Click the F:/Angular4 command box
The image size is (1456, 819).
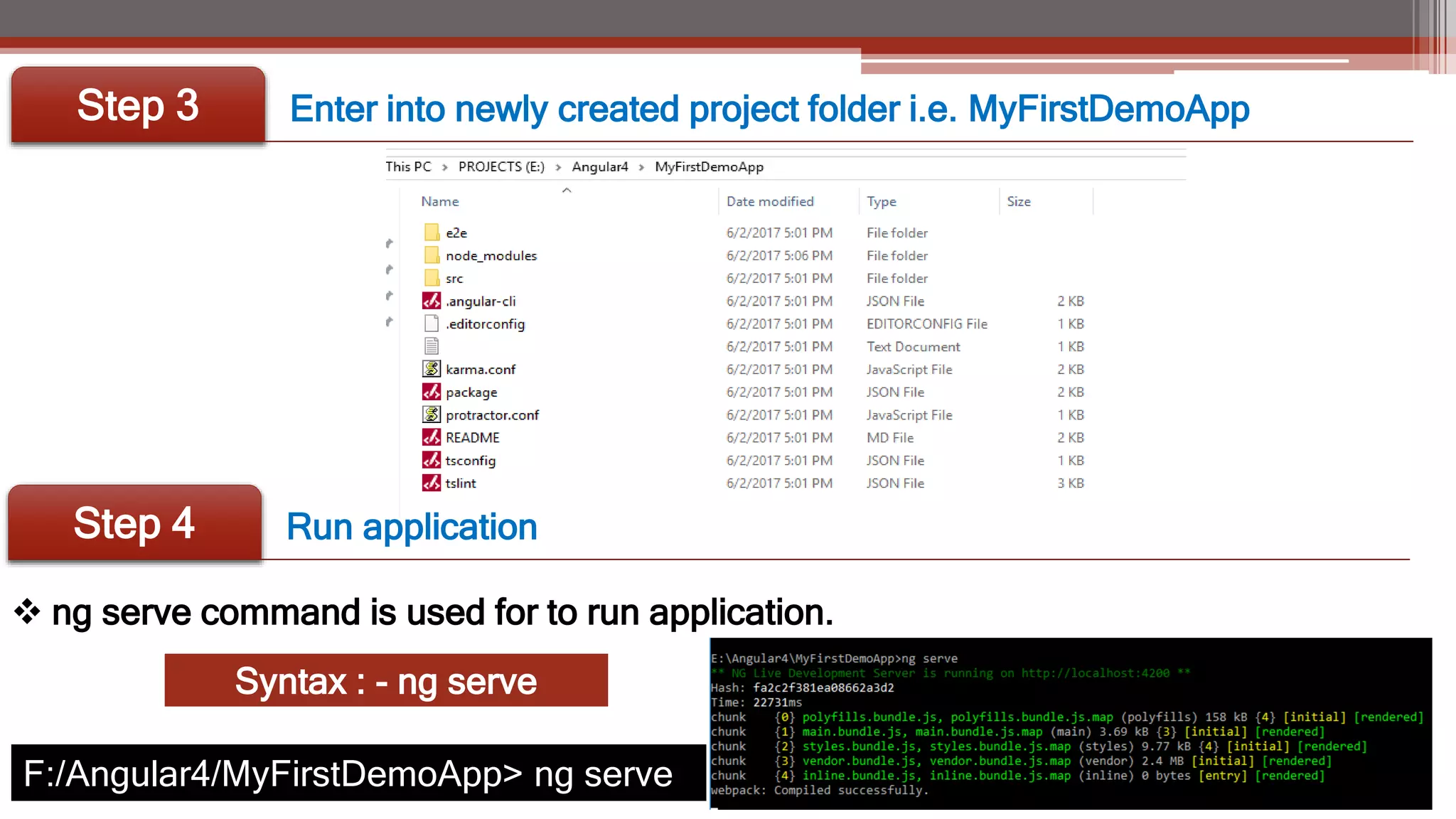coord(359,773)
